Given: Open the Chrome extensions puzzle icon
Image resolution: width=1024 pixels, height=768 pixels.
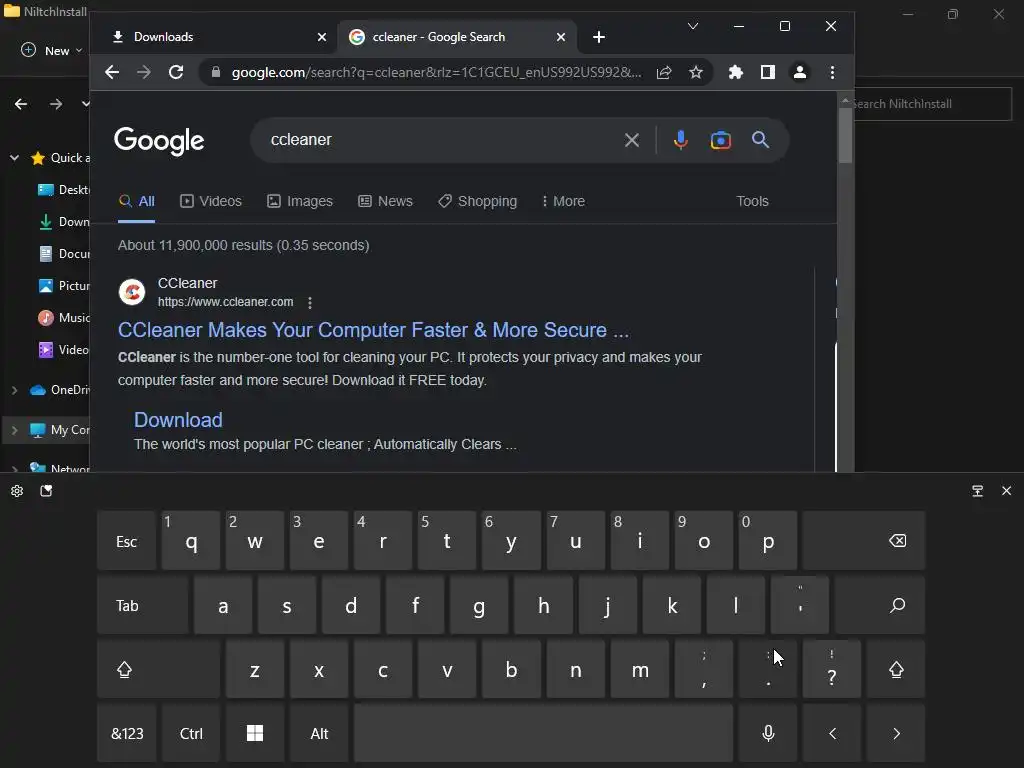Looking at the screenshot, I should pyautogui.click(x=736, y=72).
